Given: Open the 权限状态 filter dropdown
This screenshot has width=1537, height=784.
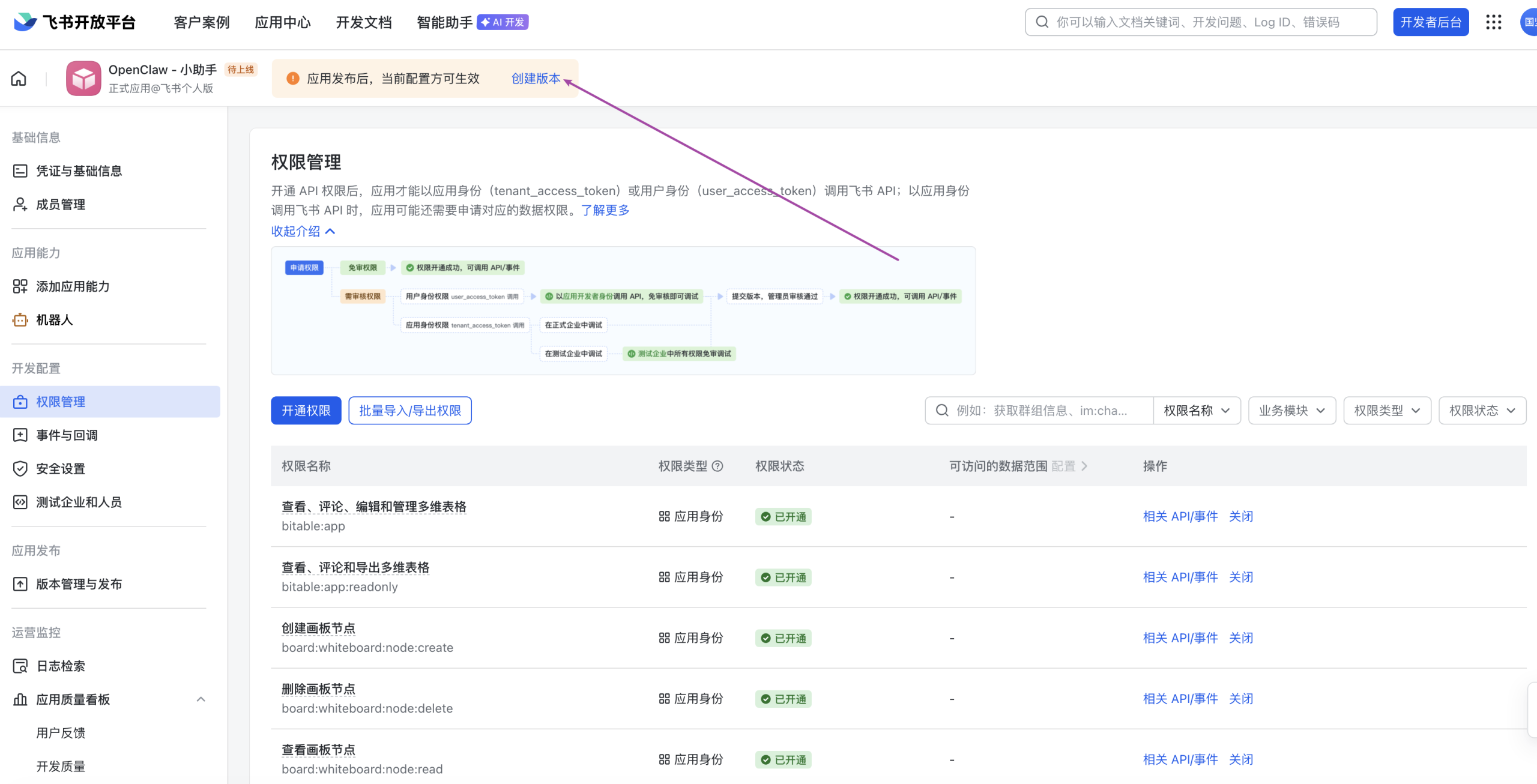Looking at the screenshot, I should pos(1482,410).
